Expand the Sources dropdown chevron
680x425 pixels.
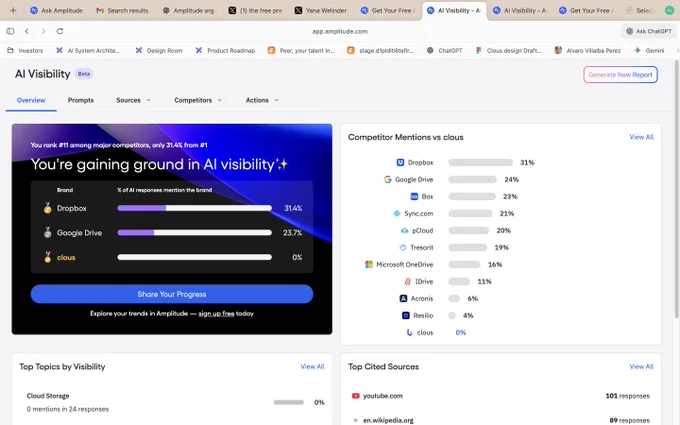(148, 100)
